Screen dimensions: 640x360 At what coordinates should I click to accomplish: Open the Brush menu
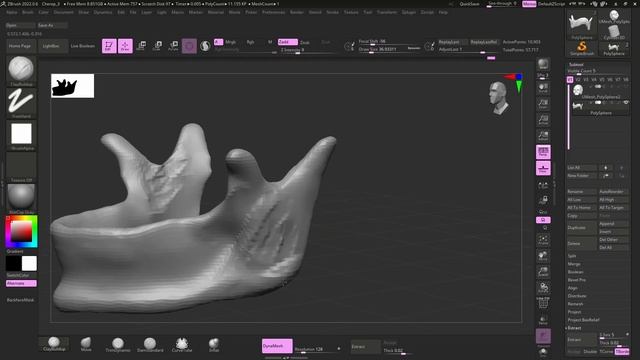pos(28,12)
